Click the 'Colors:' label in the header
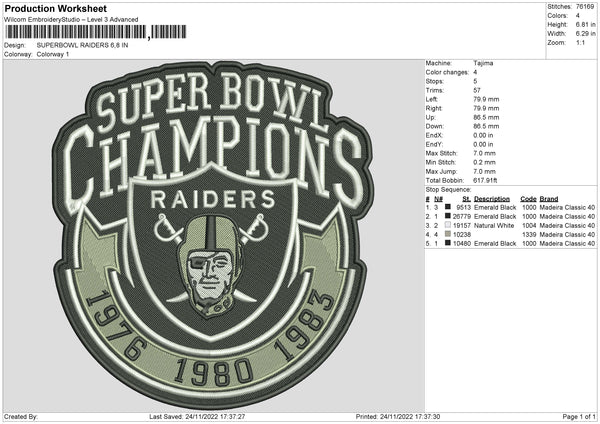 [x=557, y=16]
